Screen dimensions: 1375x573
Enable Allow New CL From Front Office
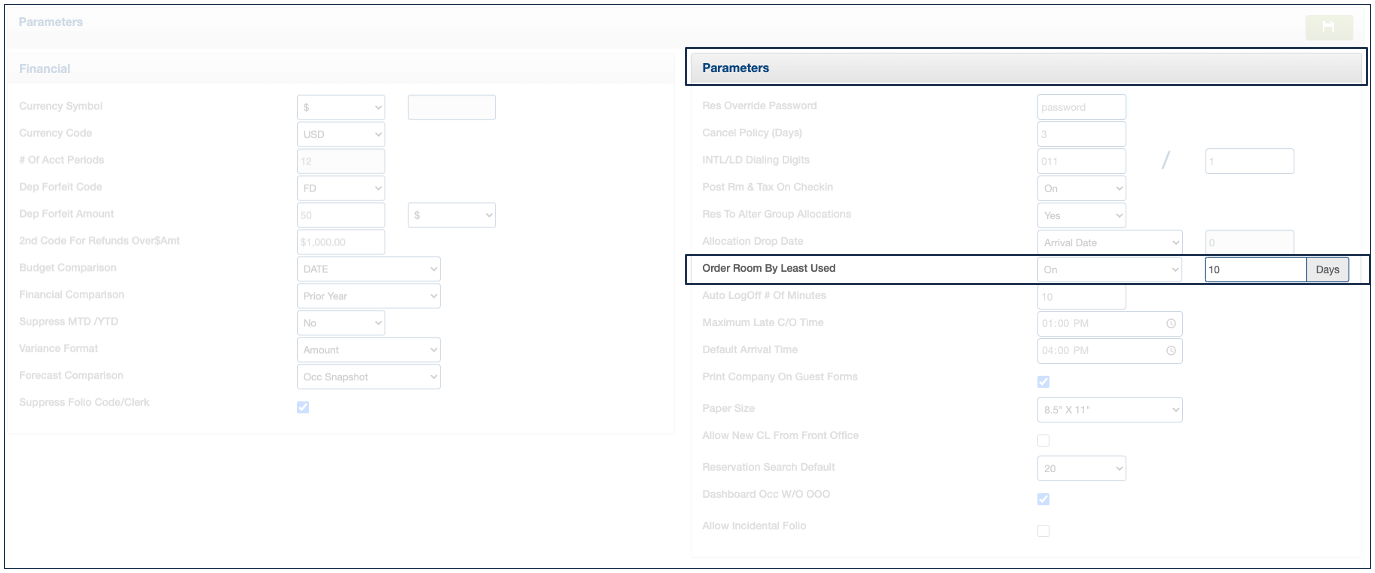coord(1043,440)
